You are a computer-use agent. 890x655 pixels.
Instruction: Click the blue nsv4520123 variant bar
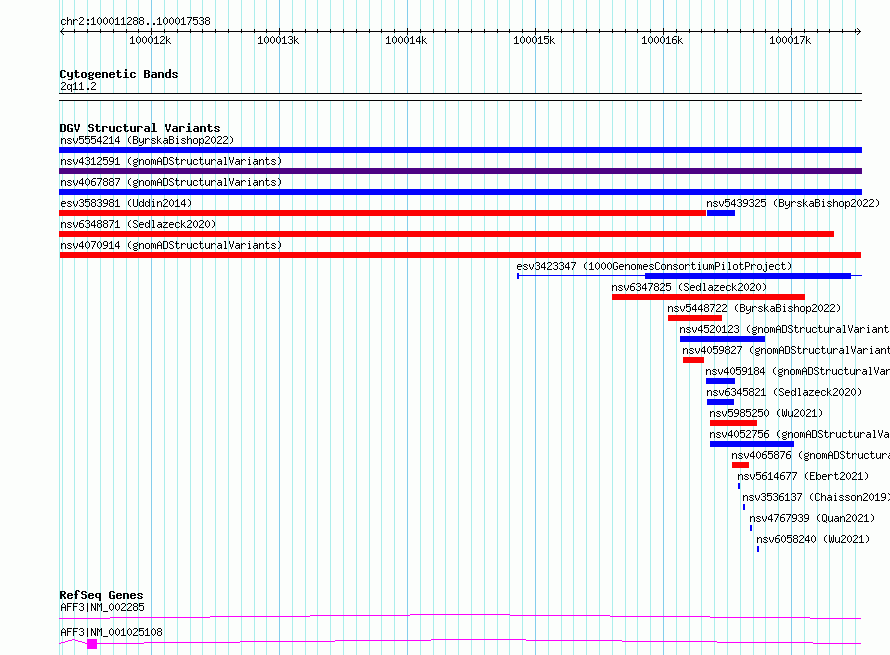[x=723, y=339]
